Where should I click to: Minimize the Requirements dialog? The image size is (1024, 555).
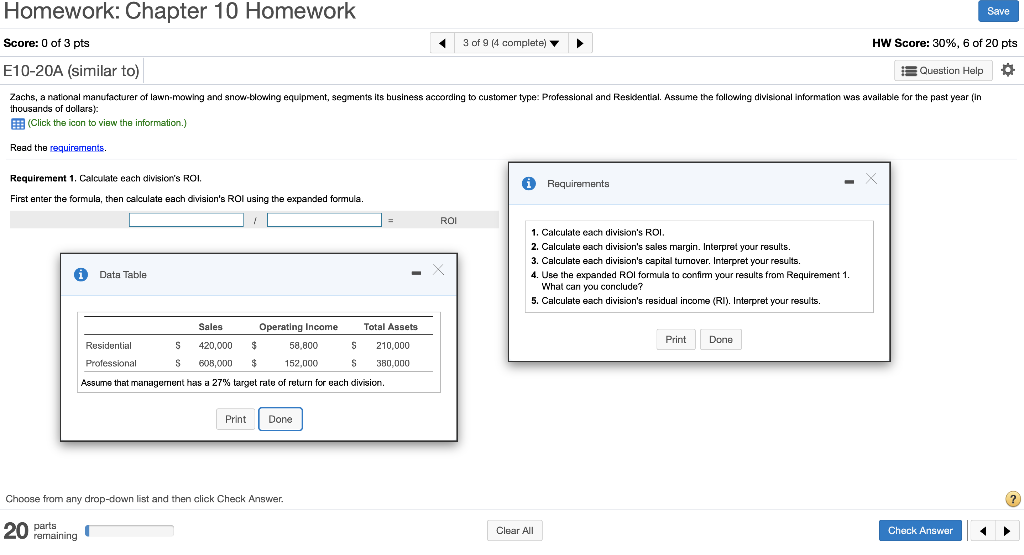[849, 182]
